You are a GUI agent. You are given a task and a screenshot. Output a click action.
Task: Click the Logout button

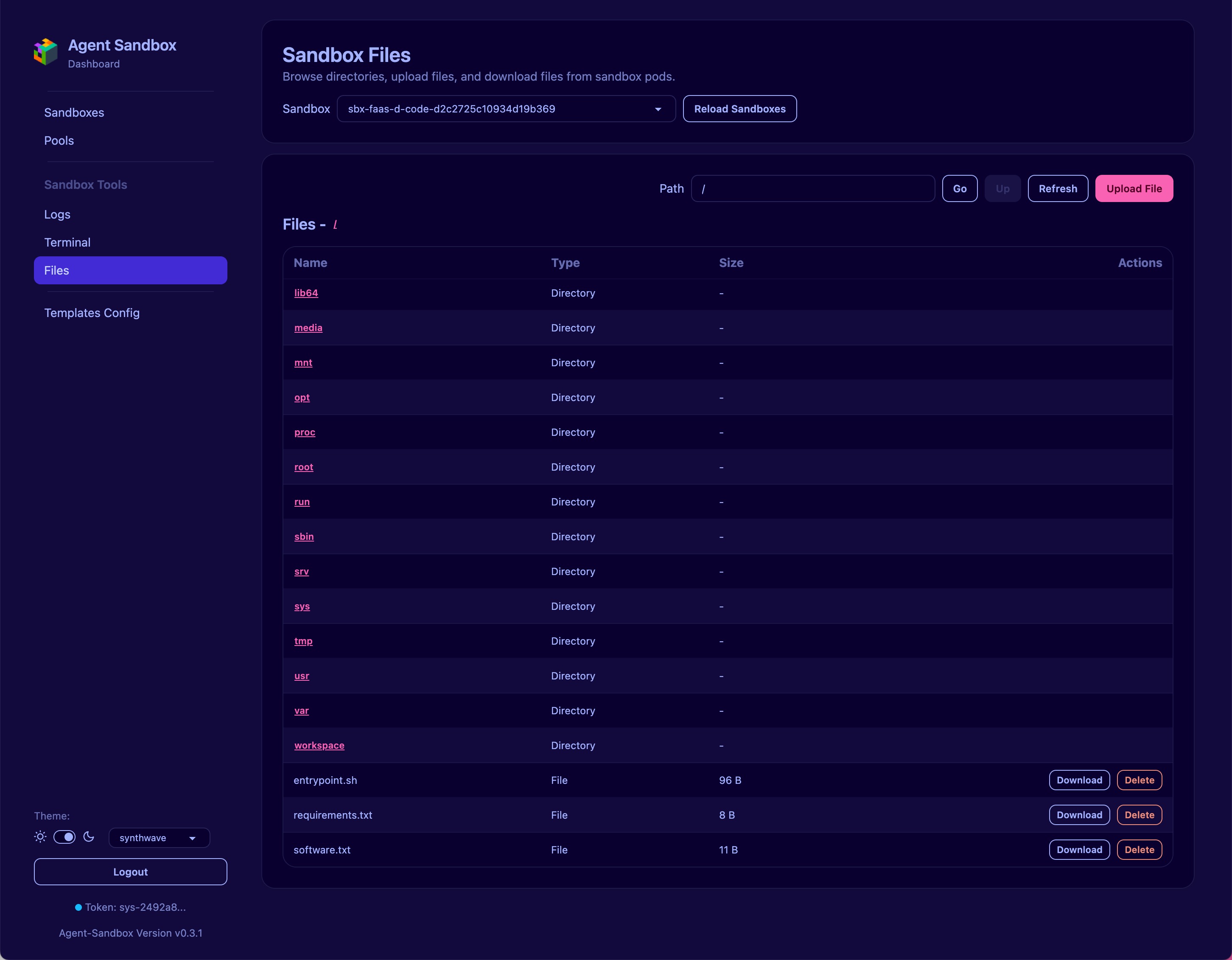[x=130, y=872]
